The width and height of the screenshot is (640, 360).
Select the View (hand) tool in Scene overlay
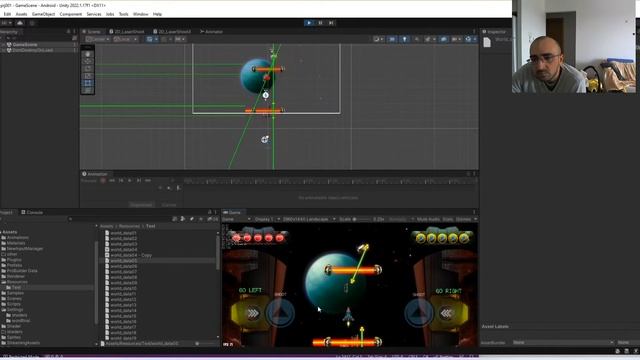pos(88,54)
